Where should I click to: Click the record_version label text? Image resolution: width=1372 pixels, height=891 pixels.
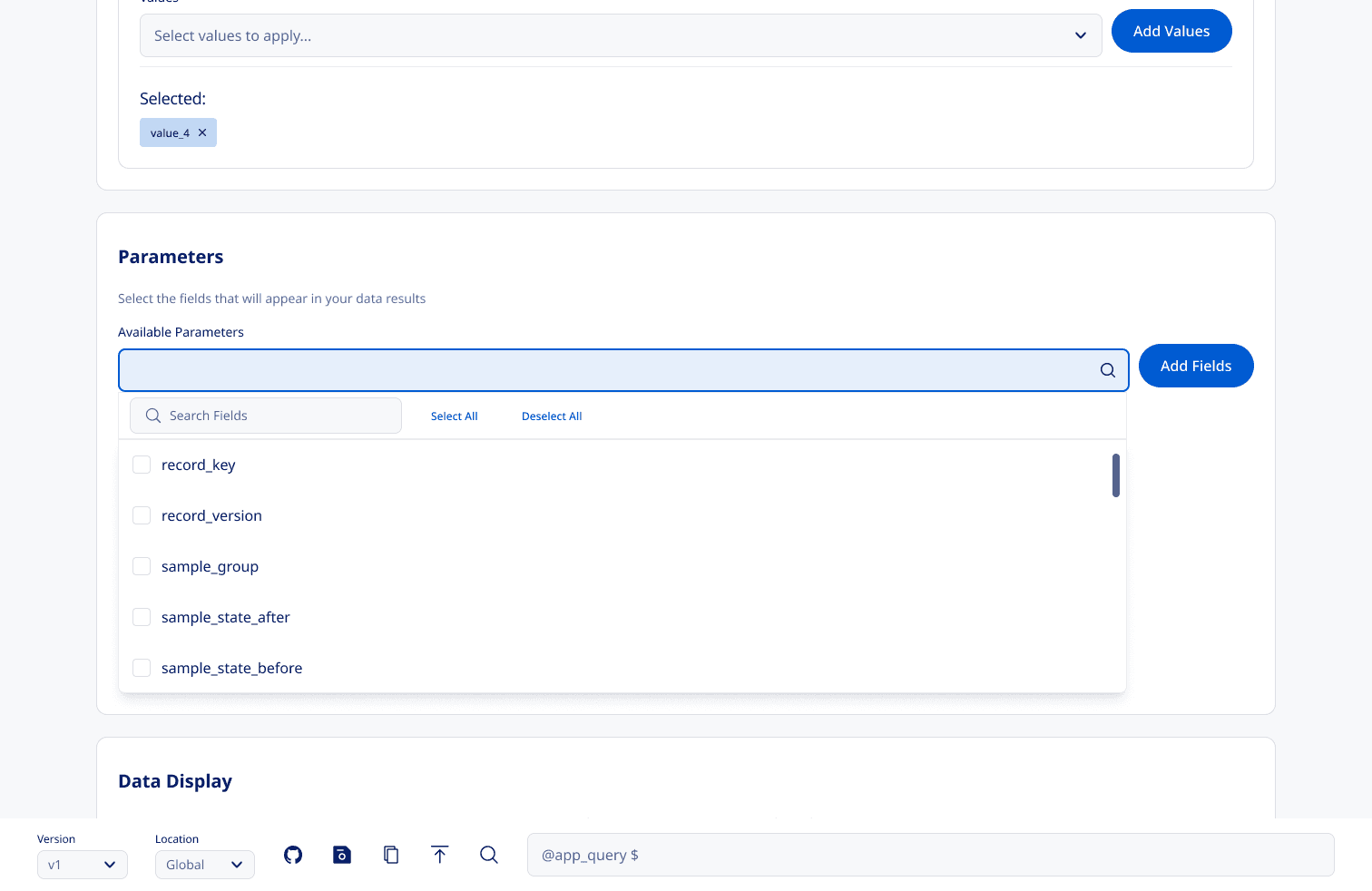(211, 515)
